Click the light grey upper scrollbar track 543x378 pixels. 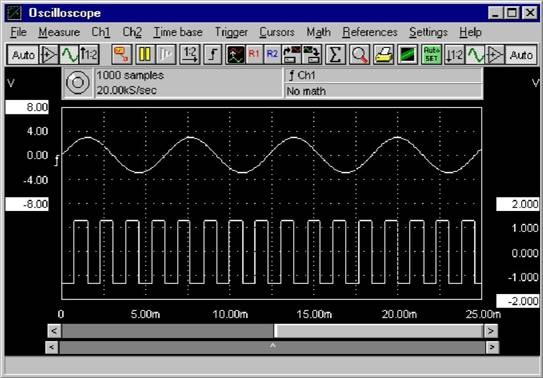[x=379, y=331]
